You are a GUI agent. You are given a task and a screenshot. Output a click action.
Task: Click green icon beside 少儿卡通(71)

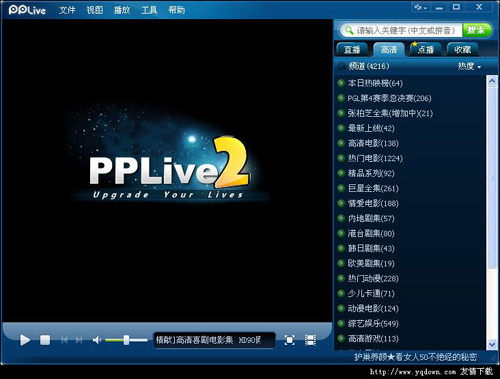pos(341,293)
